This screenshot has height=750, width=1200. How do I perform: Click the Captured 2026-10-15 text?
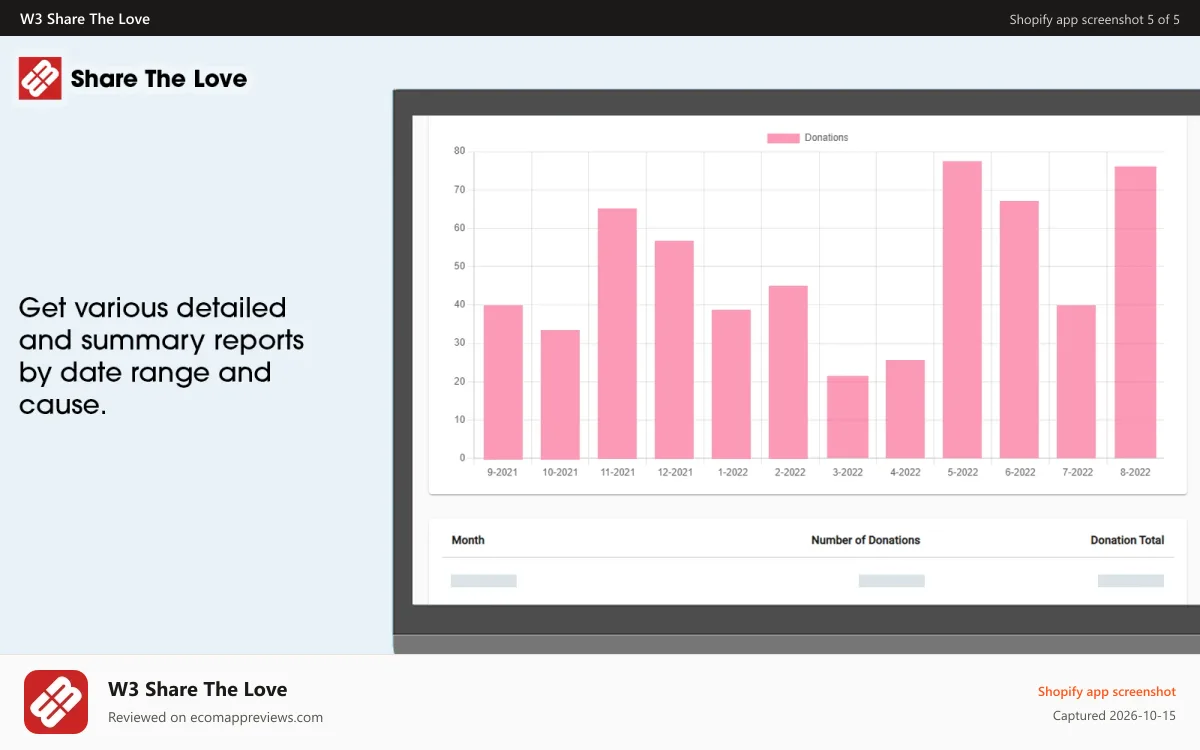1114,716
